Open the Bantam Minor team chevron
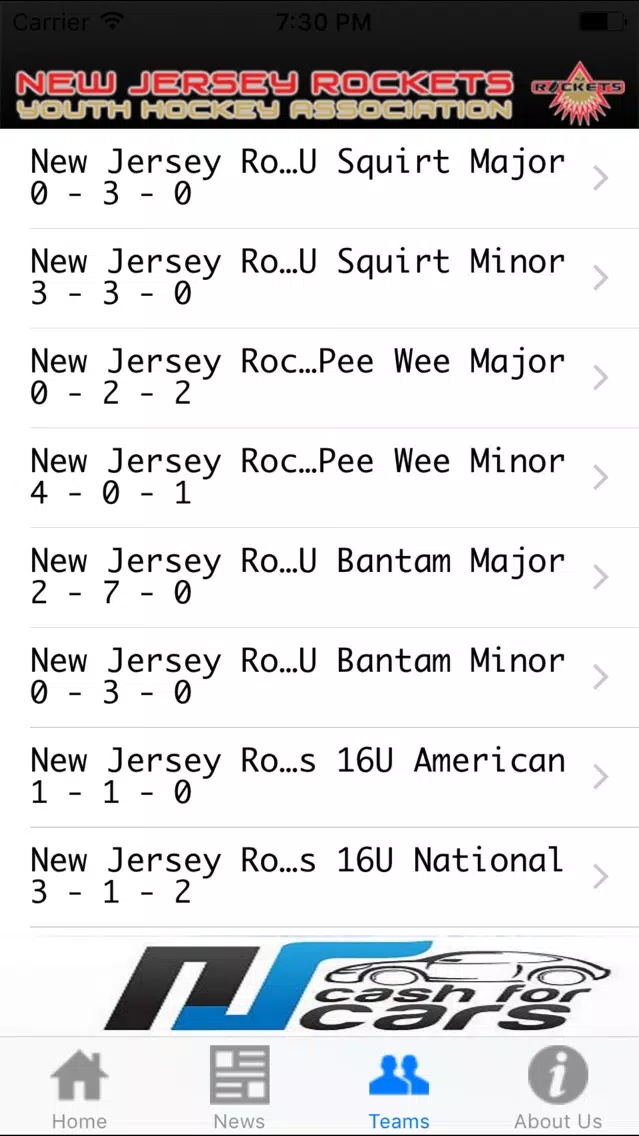The height and width of the screenshot is (1136, 639). pos(600,677)
